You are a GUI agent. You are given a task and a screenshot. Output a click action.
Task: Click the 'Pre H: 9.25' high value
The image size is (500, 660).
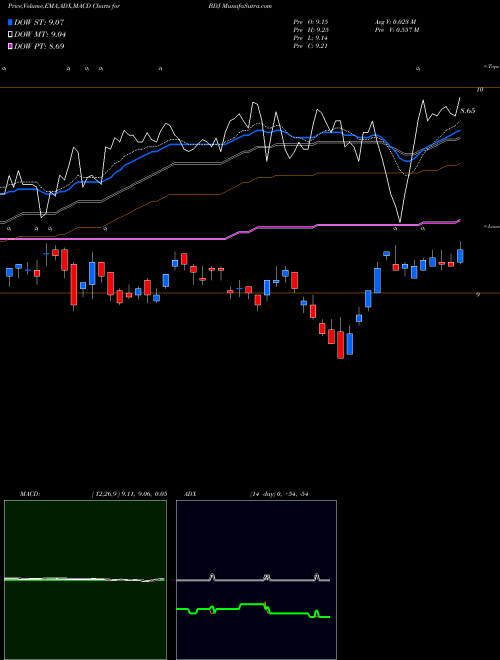coord(311,30)
